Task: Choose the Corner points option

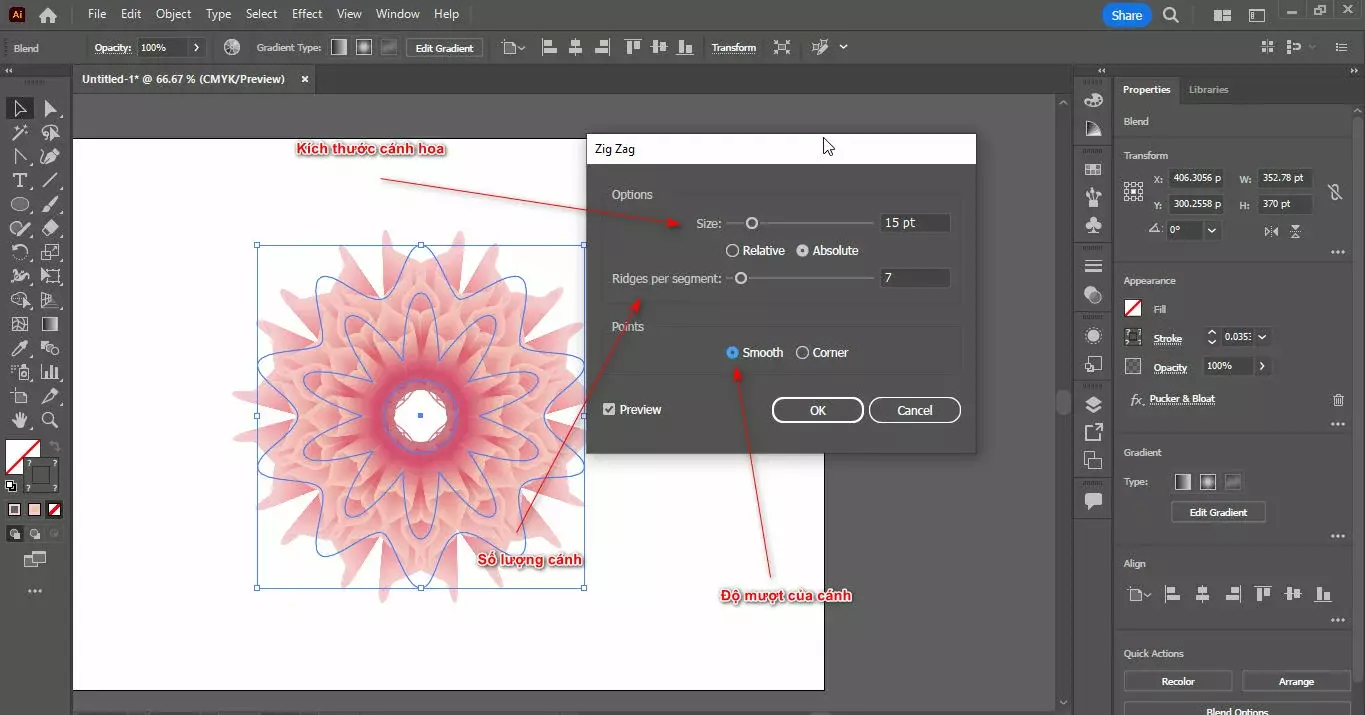Action: [x=803, y=353]
